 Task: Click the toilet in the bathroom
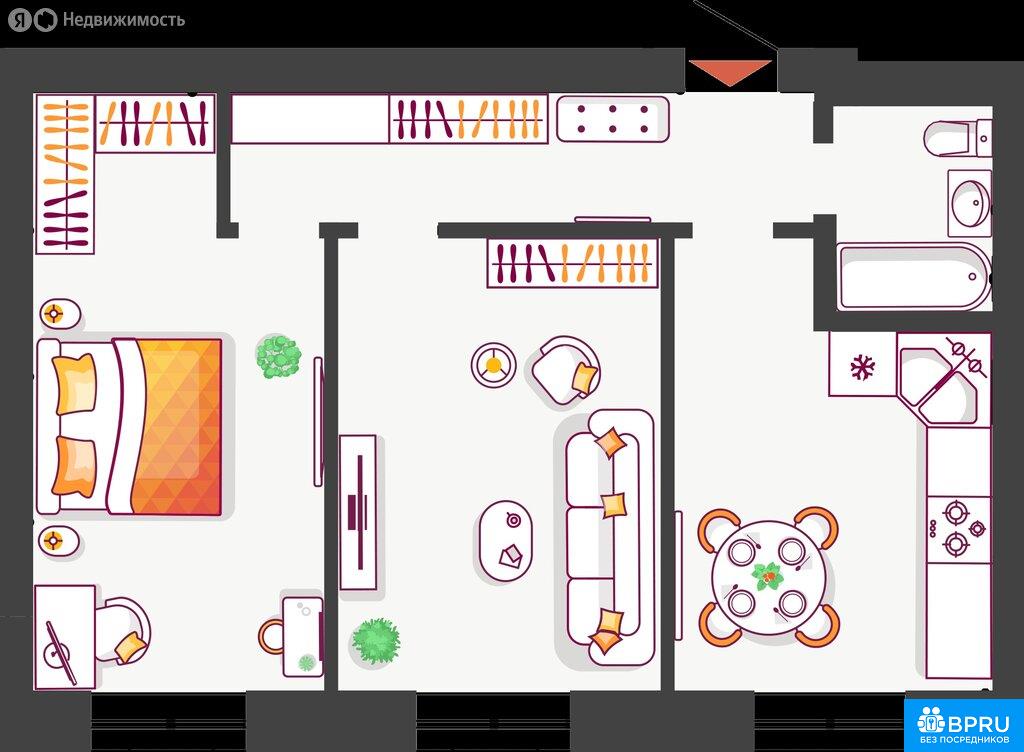(957, 138)
